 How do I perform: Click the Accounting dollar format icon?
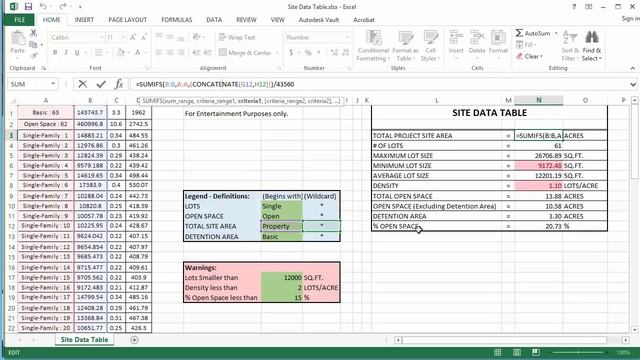point(291,52)
